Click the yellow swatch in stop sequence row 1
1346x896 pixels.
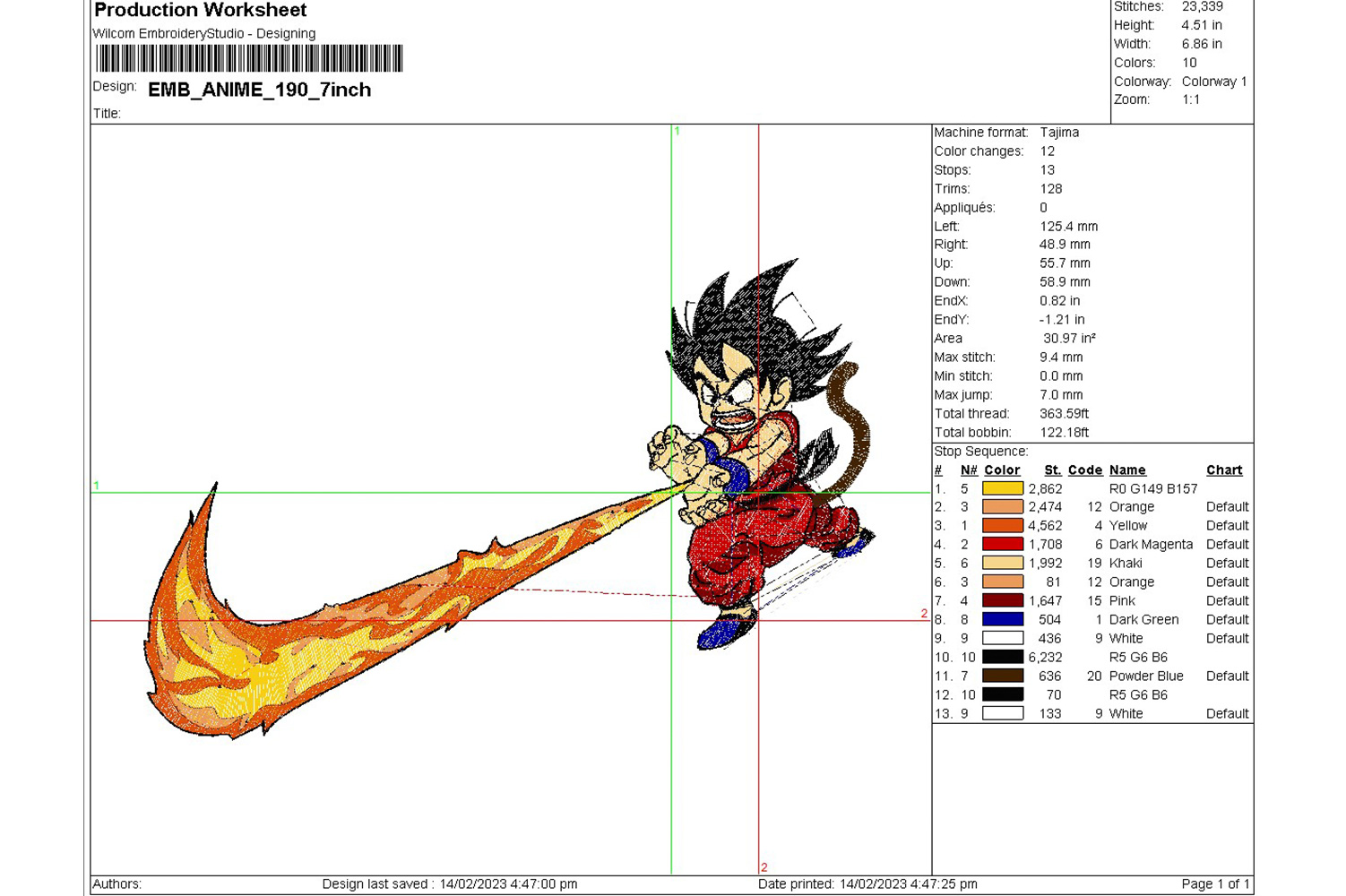[x=1002, y=488]
